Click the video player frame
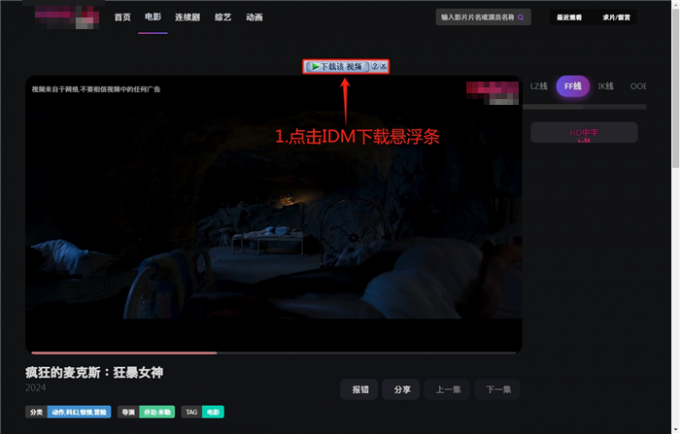Screen dimensions: 680x434 click(274, 215)
